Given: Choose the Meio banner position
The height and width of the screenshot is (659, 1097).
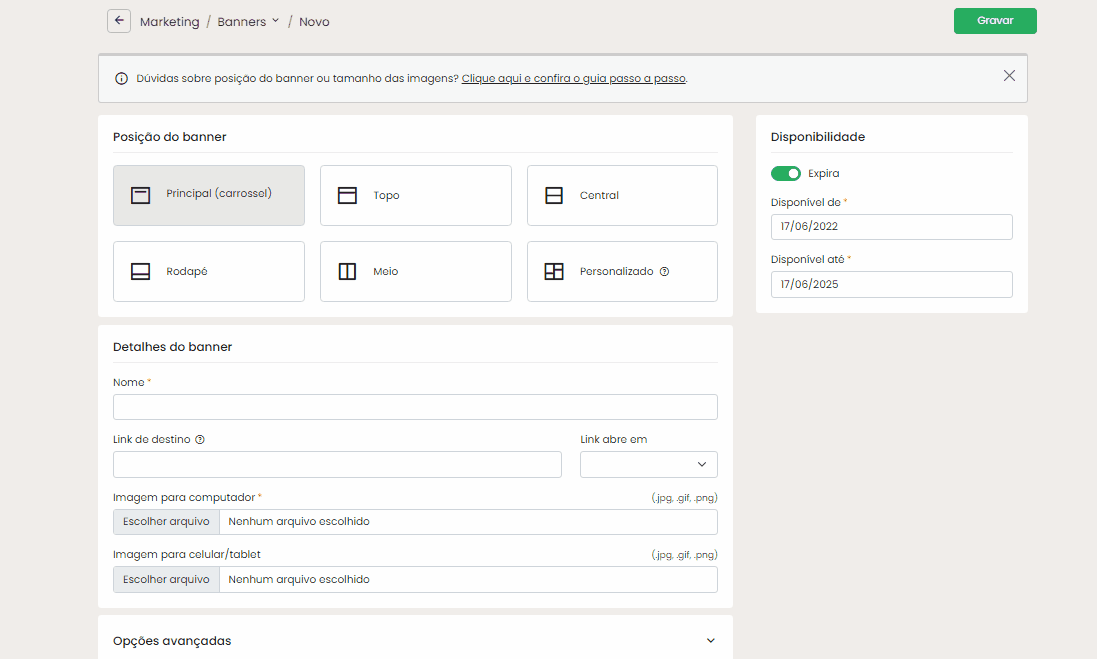Looking at the screenshot, I should pyautogui.click(x=415, y=271).
